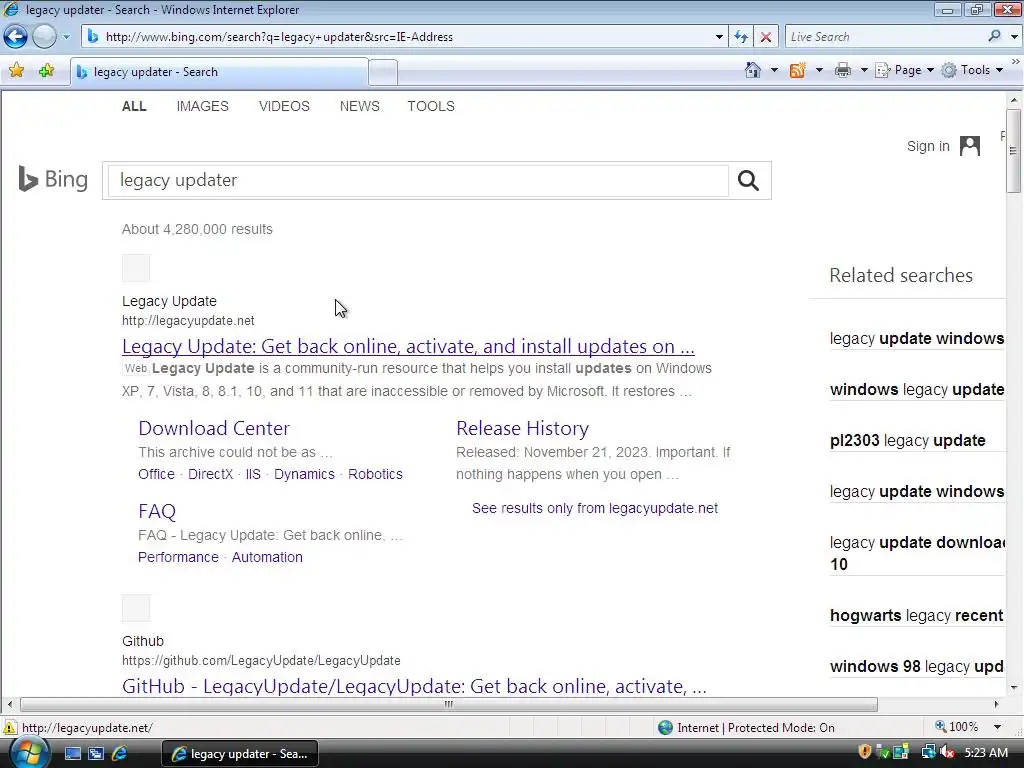Open the FAQ sublink
This screenshot has height=768, width=1024.
157,511
